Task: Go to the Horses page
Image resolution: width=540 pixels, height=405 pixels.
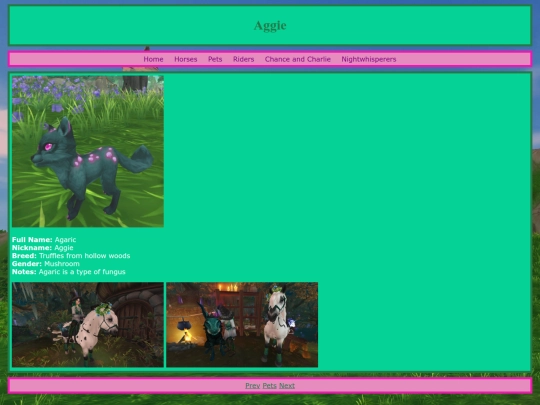Action: coord(186,59)
